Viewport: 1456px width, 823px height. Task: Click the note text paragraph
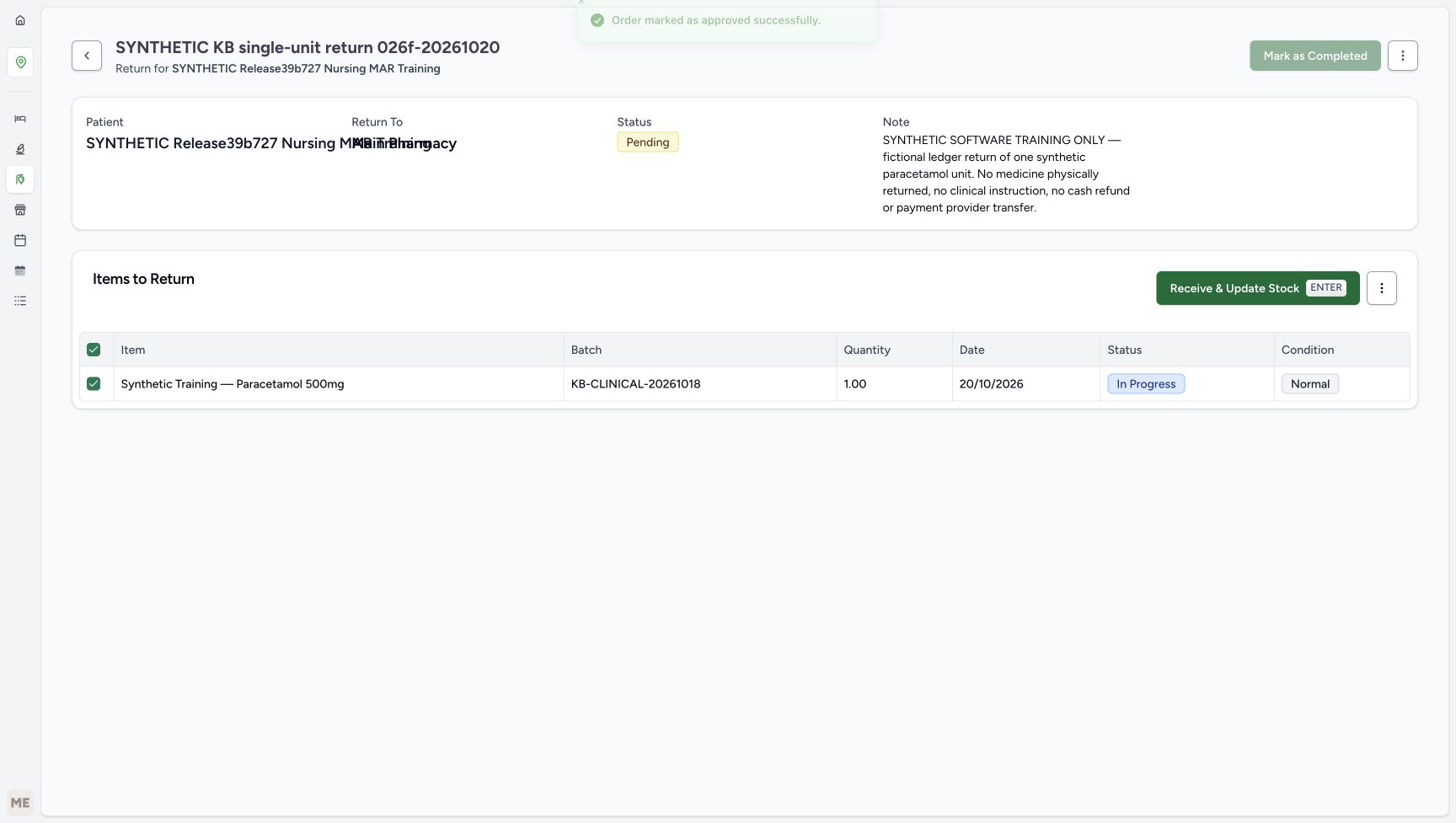pyautogui.click(x=1006, y=174)
